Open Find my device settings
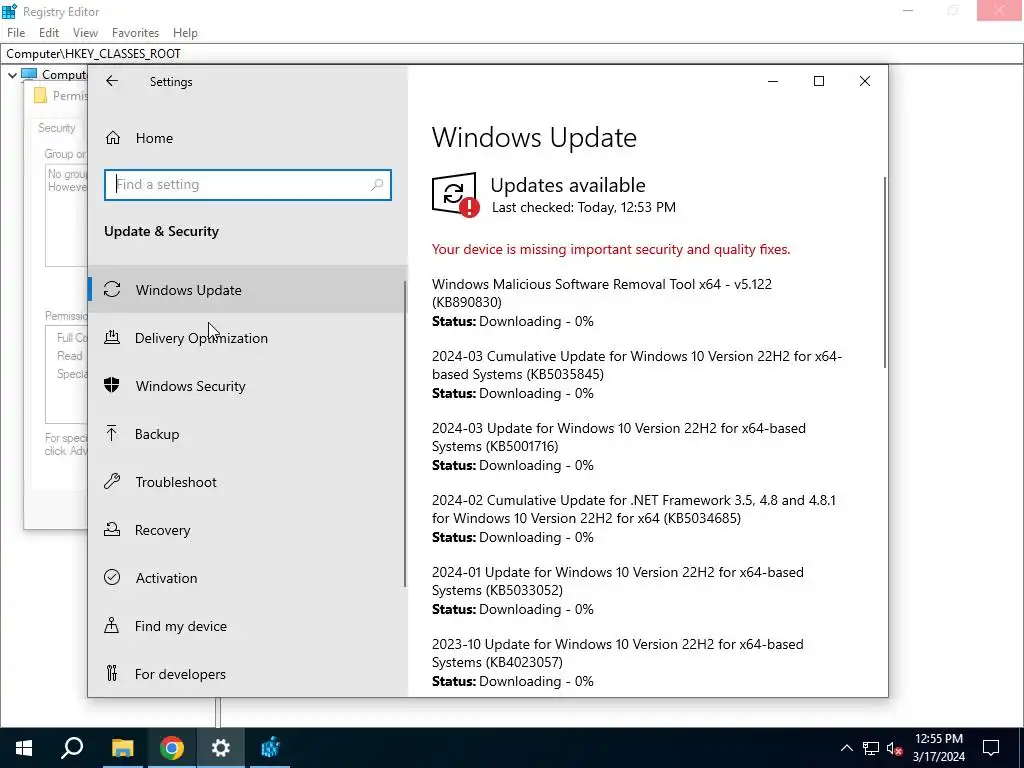The height and width of the screenshot is (768, 1024). [247, 626]
